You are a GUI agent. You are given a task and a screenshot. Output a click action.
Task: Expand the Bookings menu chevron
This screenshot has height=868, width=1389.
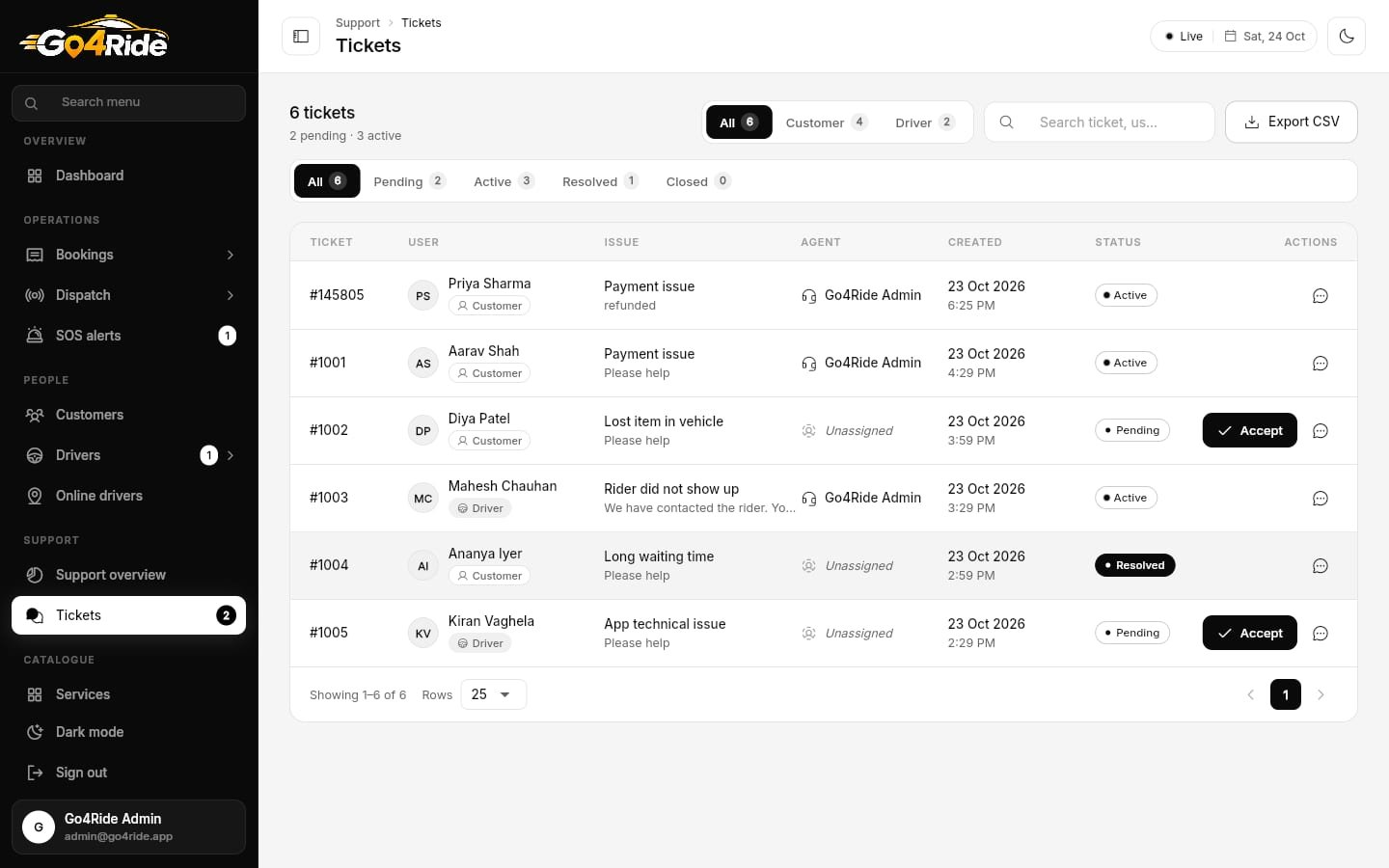point(231,255)
